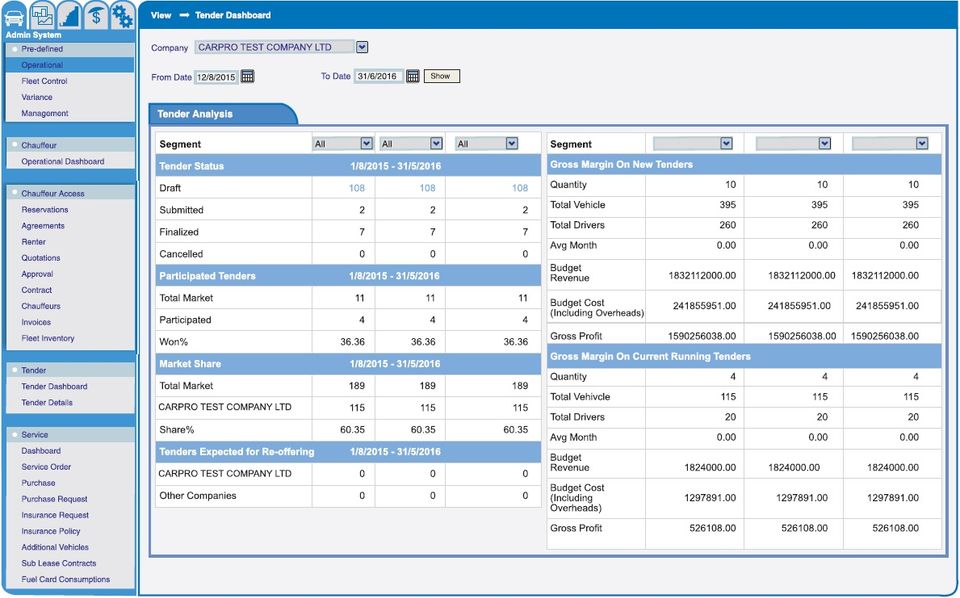This screenshot has width=960, height=598.
Task: Click the Won% row label
Action: pos(173,342)
